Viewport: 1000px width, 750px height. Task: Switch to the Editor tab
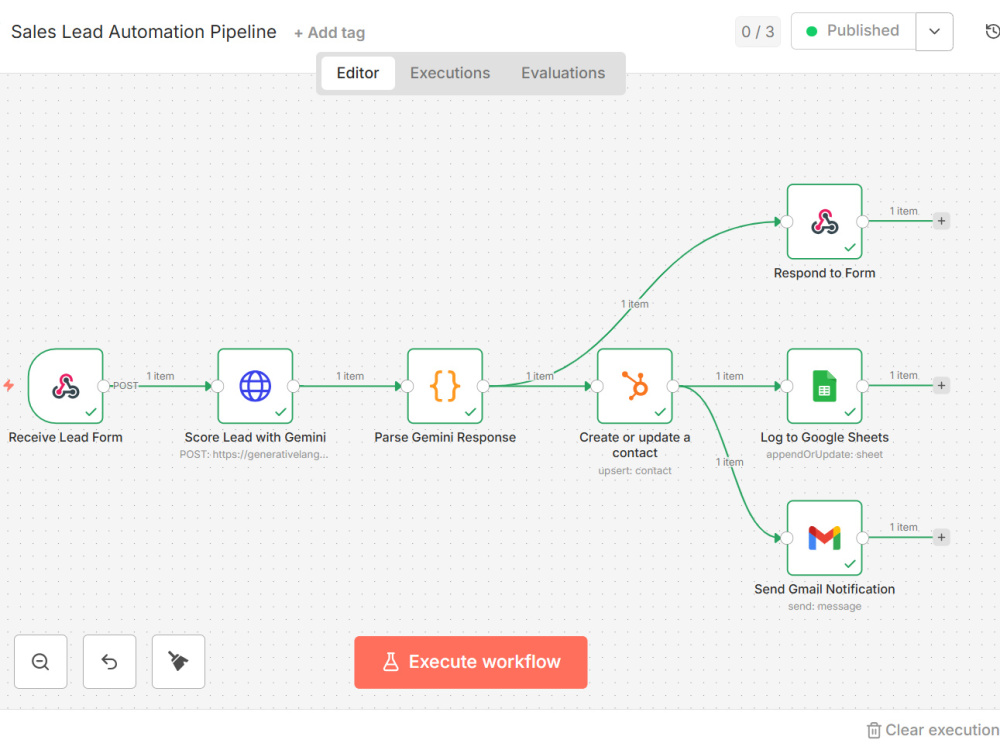tap(358, 73)
